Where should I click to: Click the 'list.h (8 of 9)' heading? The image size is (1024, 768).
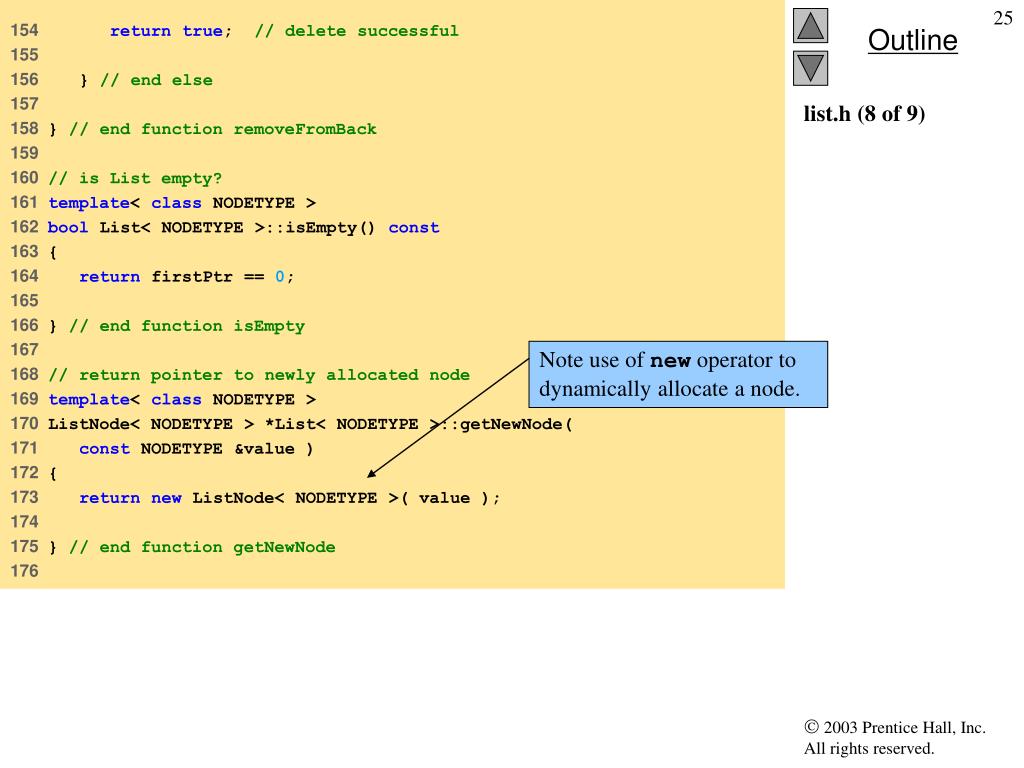[x=864, y=114]
